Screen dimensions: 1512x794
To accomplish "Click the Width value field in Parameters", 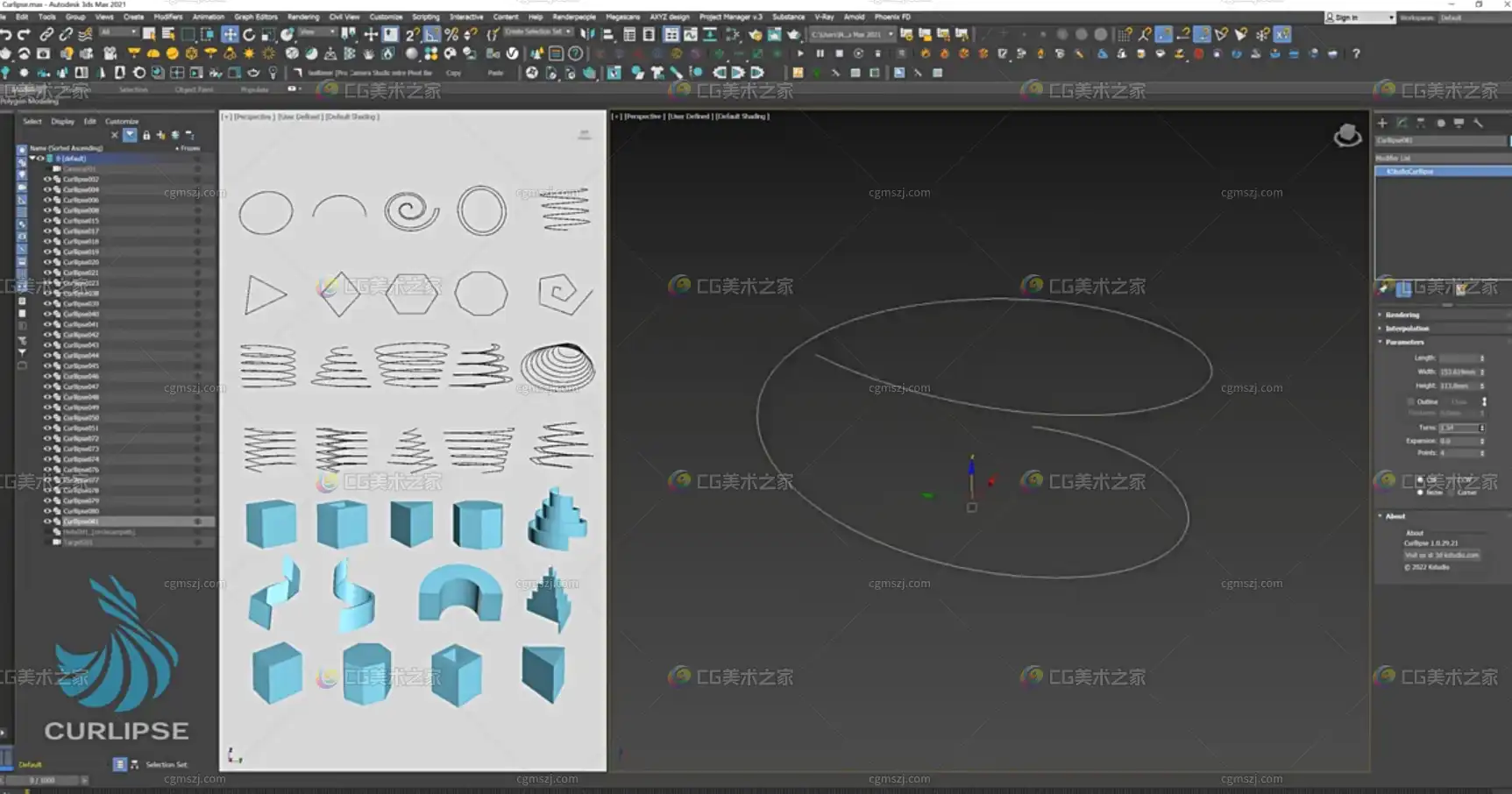I will pos(1459,372).
